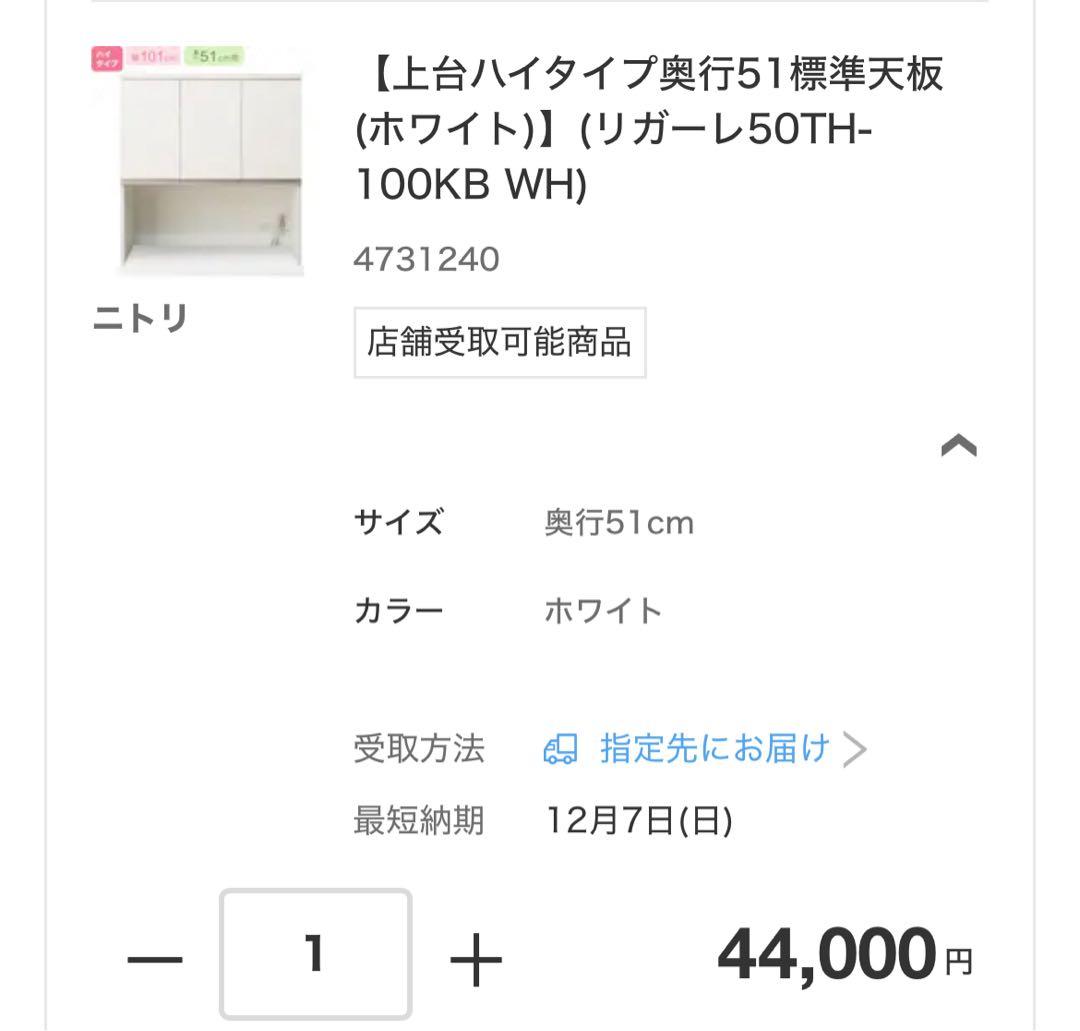Click the delivery truck icon

(562, 749)
